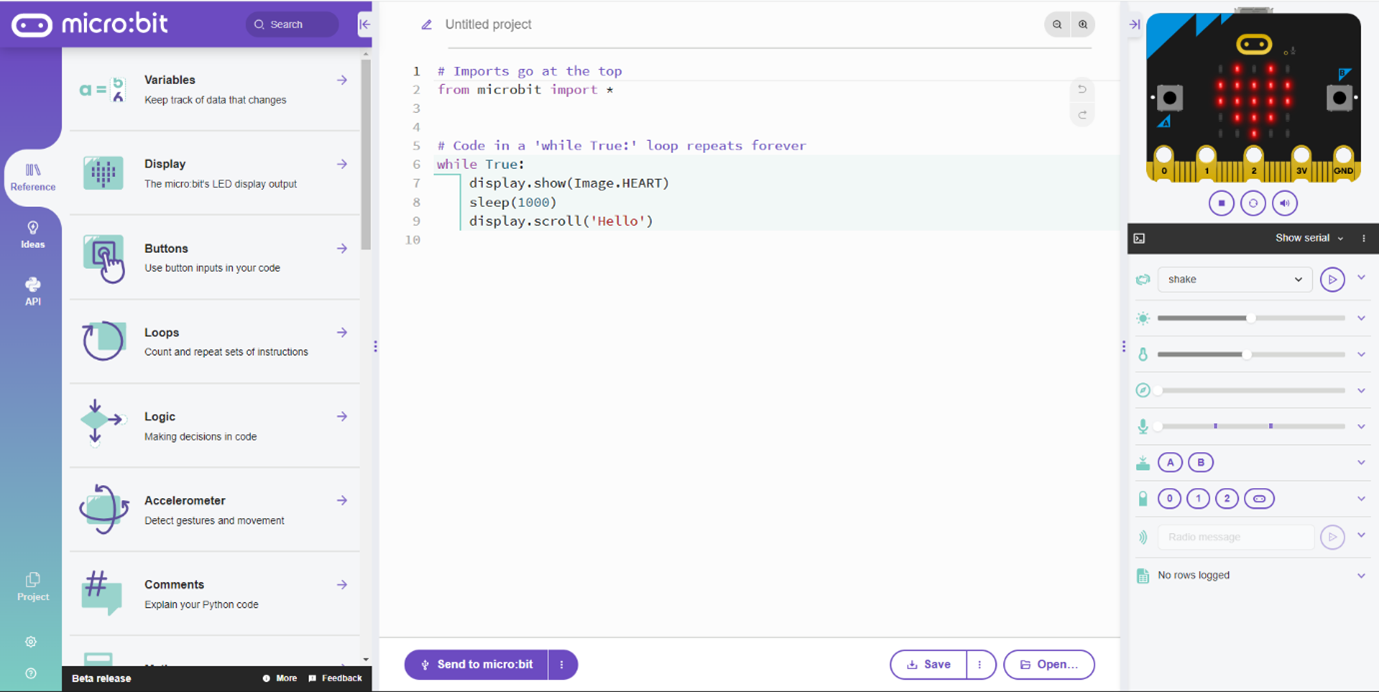The width and height of the screenshot is (1379, 692).
Task: Open the API tab
Action: pos(33,292)
